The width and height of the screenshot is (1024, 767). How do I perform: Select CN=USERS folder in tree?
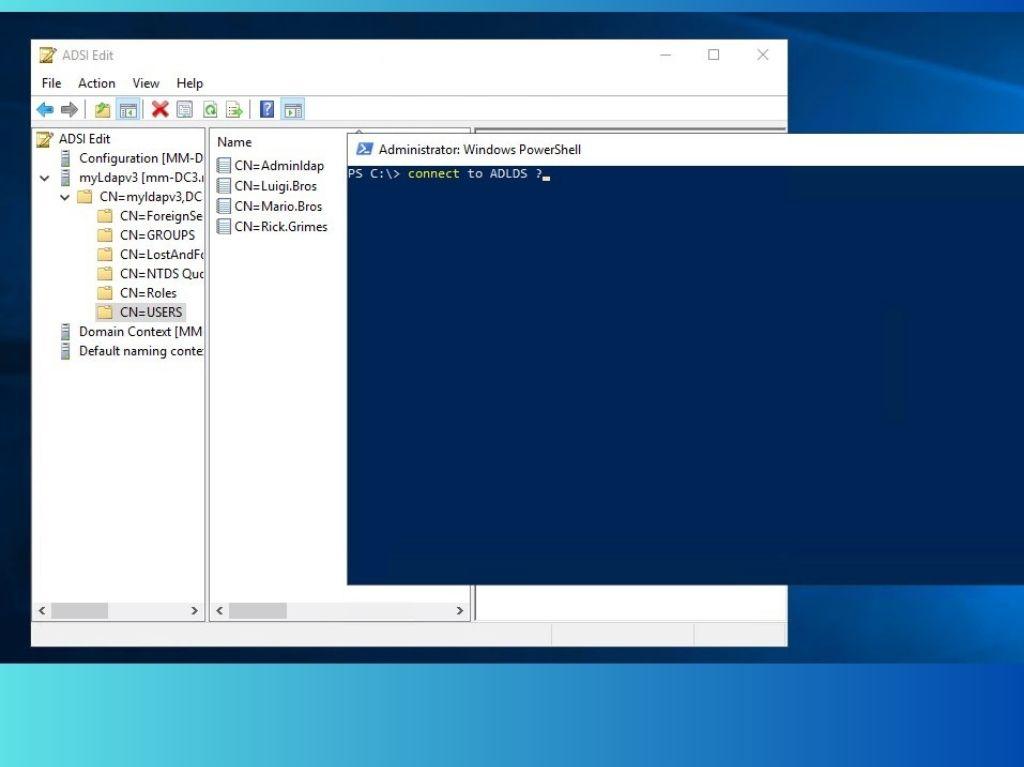coord(151,312)
